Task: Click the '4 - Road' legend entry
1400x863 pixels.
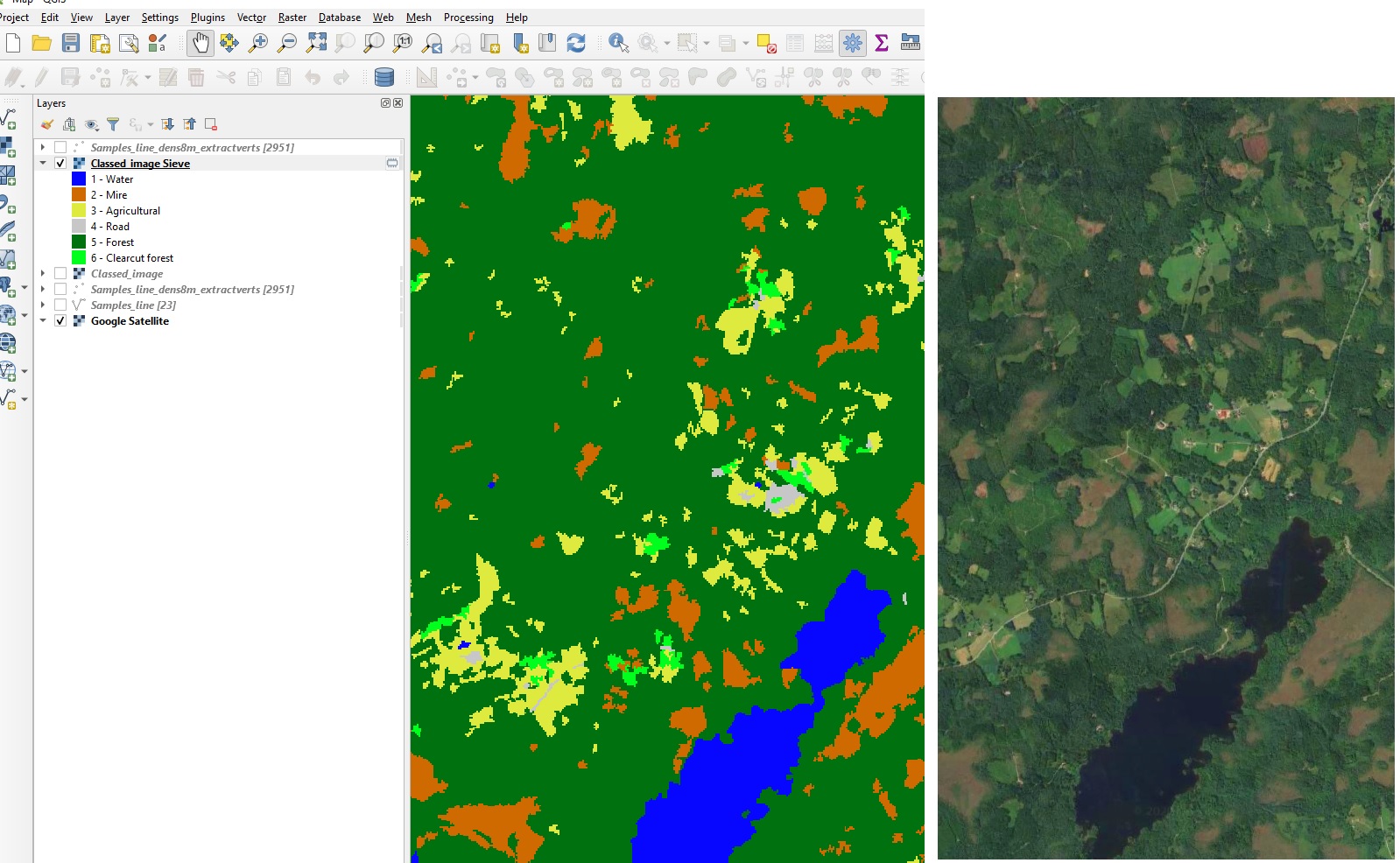Action: (109, 227)
